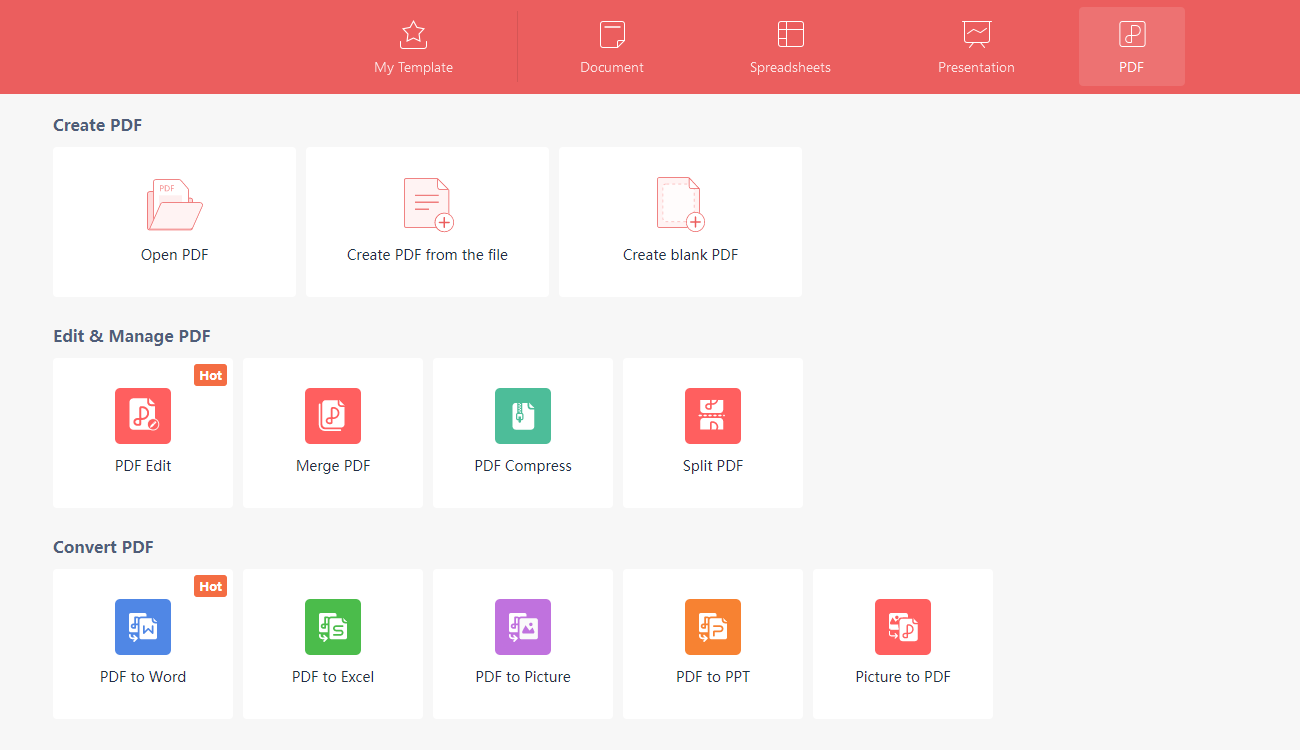1300x750 pixels.
Task: Click the Hot badge on PDF Edit
Action: click(x=210, y=375)
